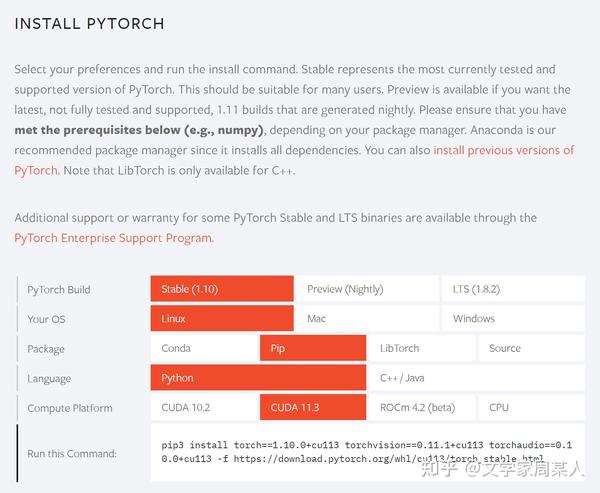Click the pip3 install command text

(x=366, y=452)
